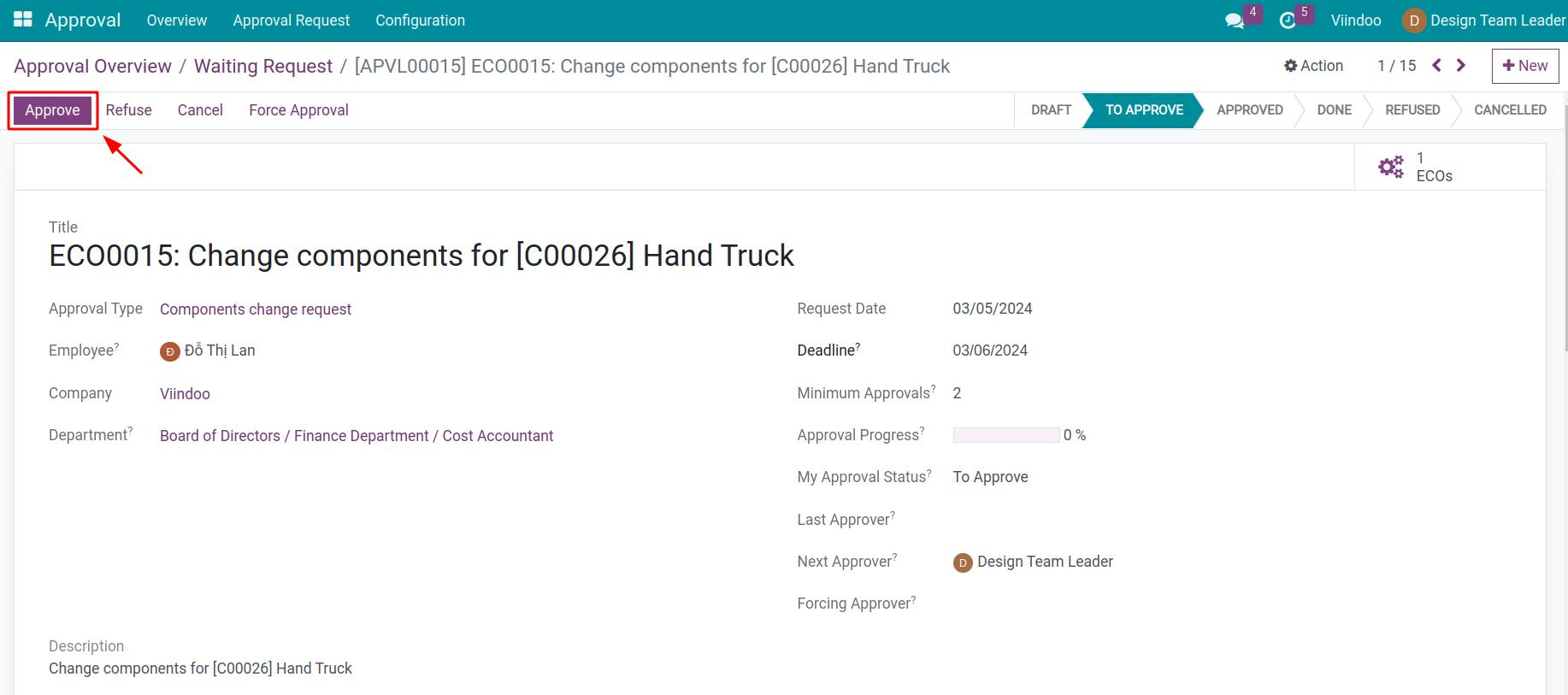
Task: Click the description text about Hand Truck
Action: tap(200, 668)
